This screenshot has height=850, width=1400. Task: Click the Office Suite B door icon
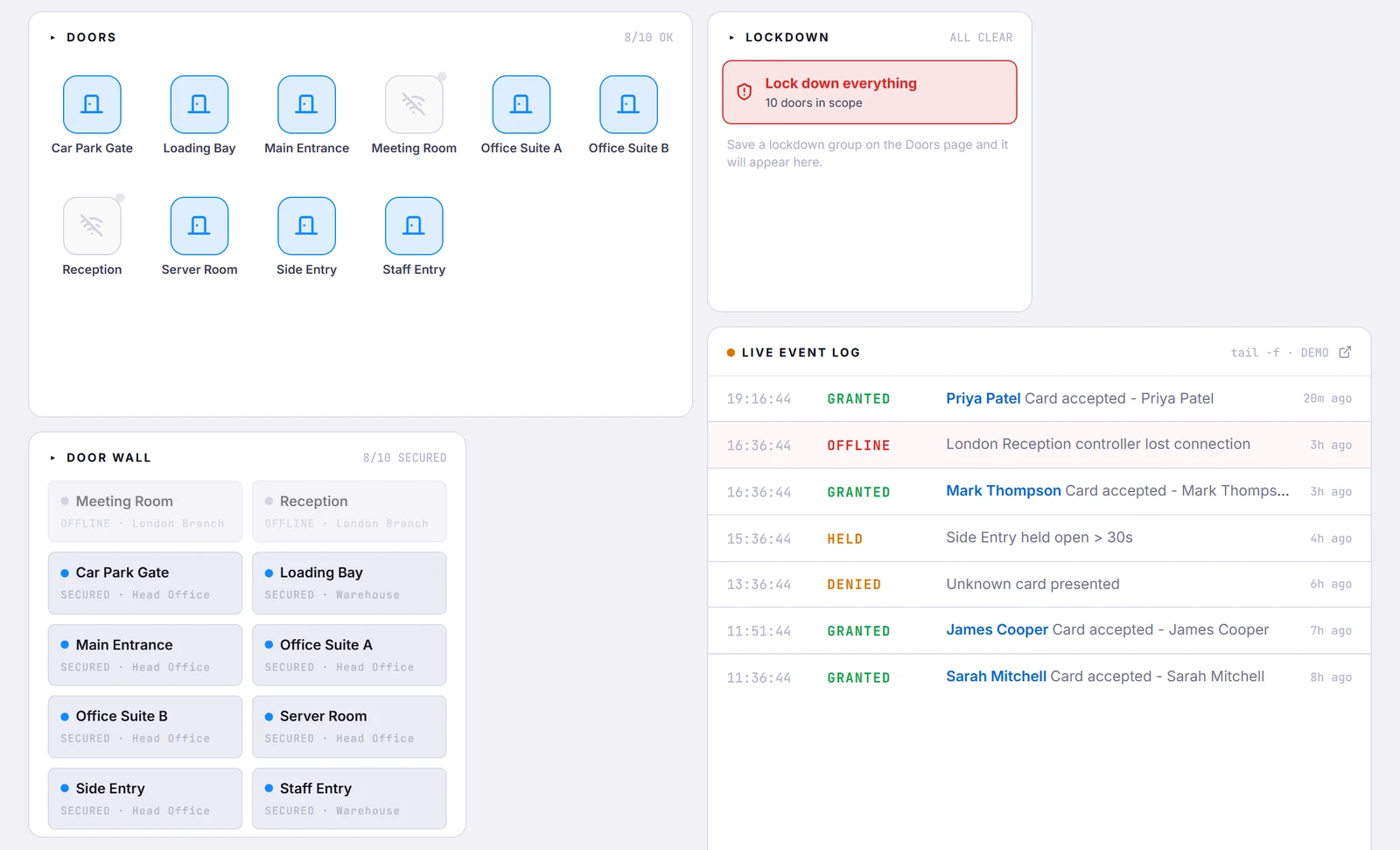click(628, 104)
